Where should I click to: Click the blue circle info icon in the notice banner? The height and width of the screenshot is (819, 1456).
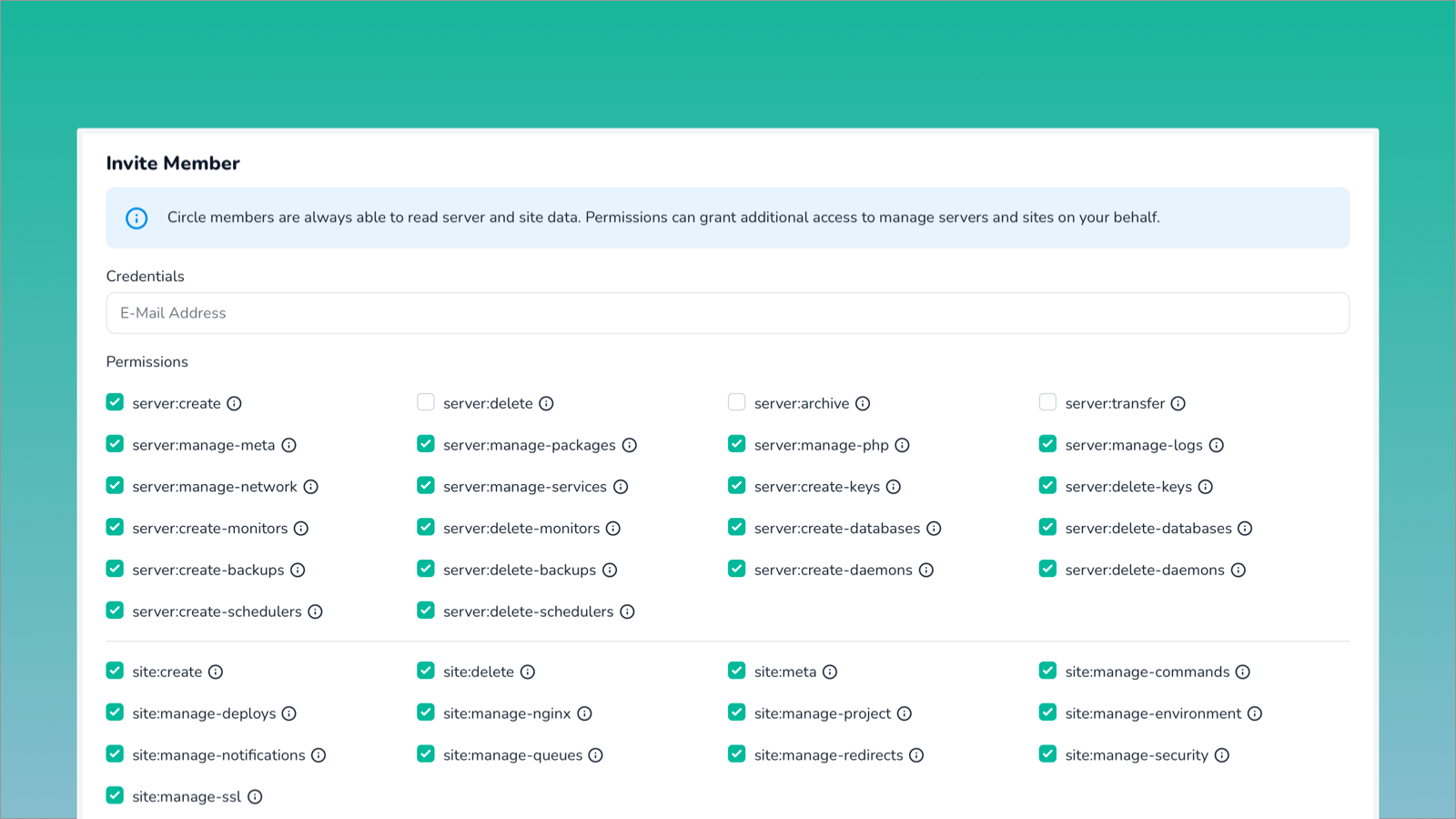click(x=136, y=217)
